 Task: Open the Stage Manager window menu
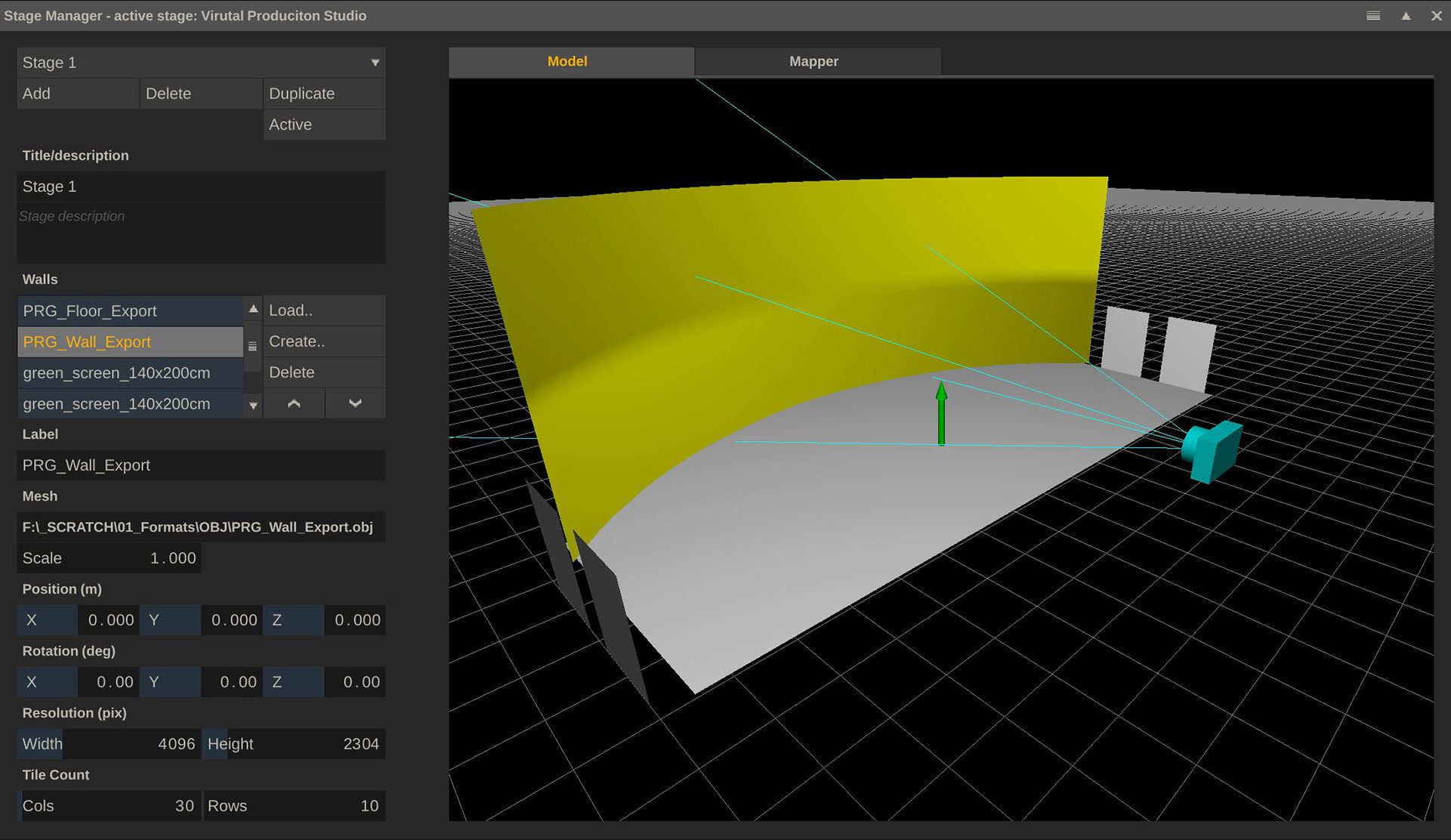pyautogui.click(x=1373, y=15)
